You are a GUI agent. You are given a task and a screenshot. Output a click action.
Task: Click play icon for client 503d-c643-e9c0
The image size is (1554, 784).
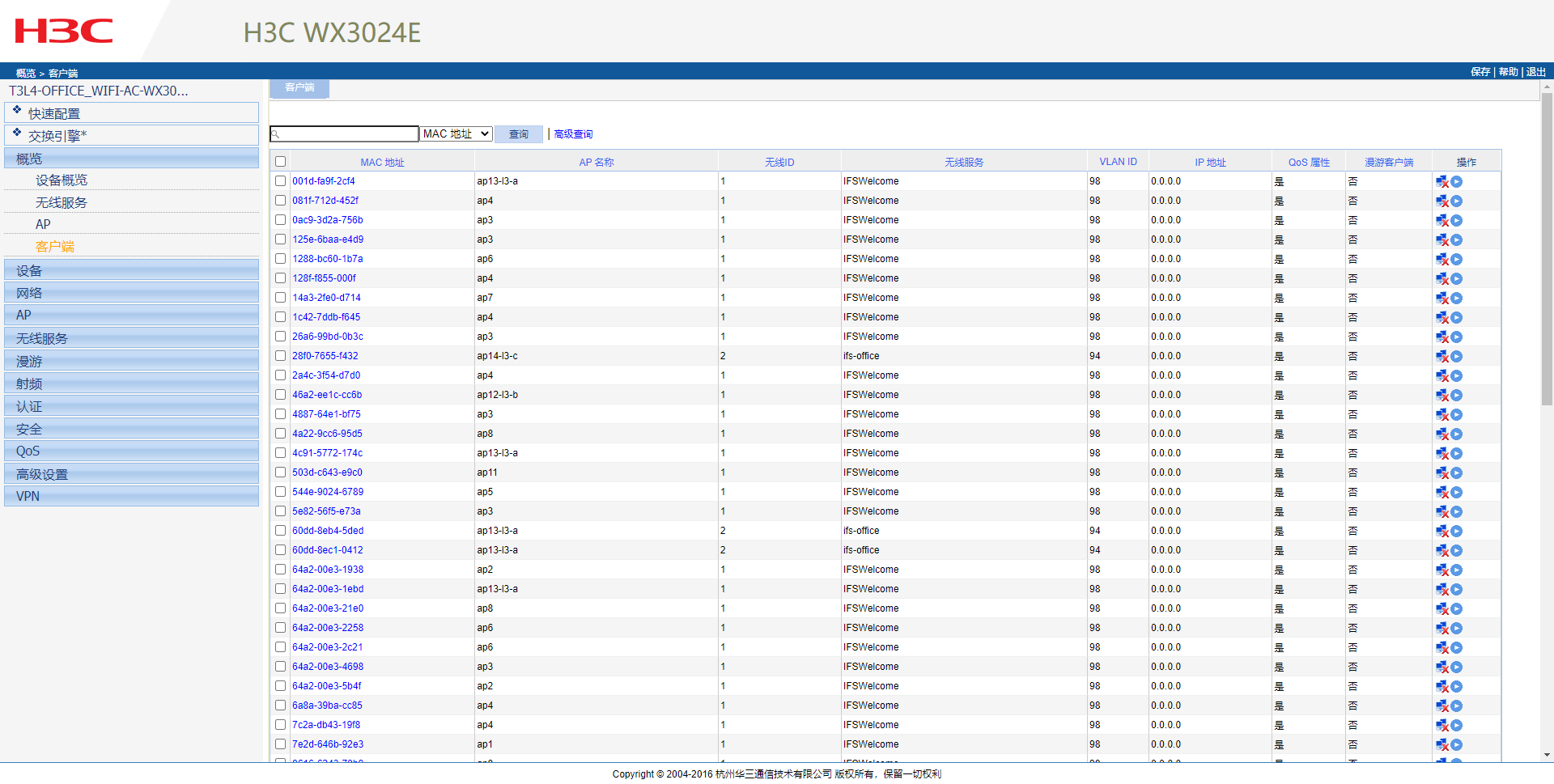coord(1457,473)
